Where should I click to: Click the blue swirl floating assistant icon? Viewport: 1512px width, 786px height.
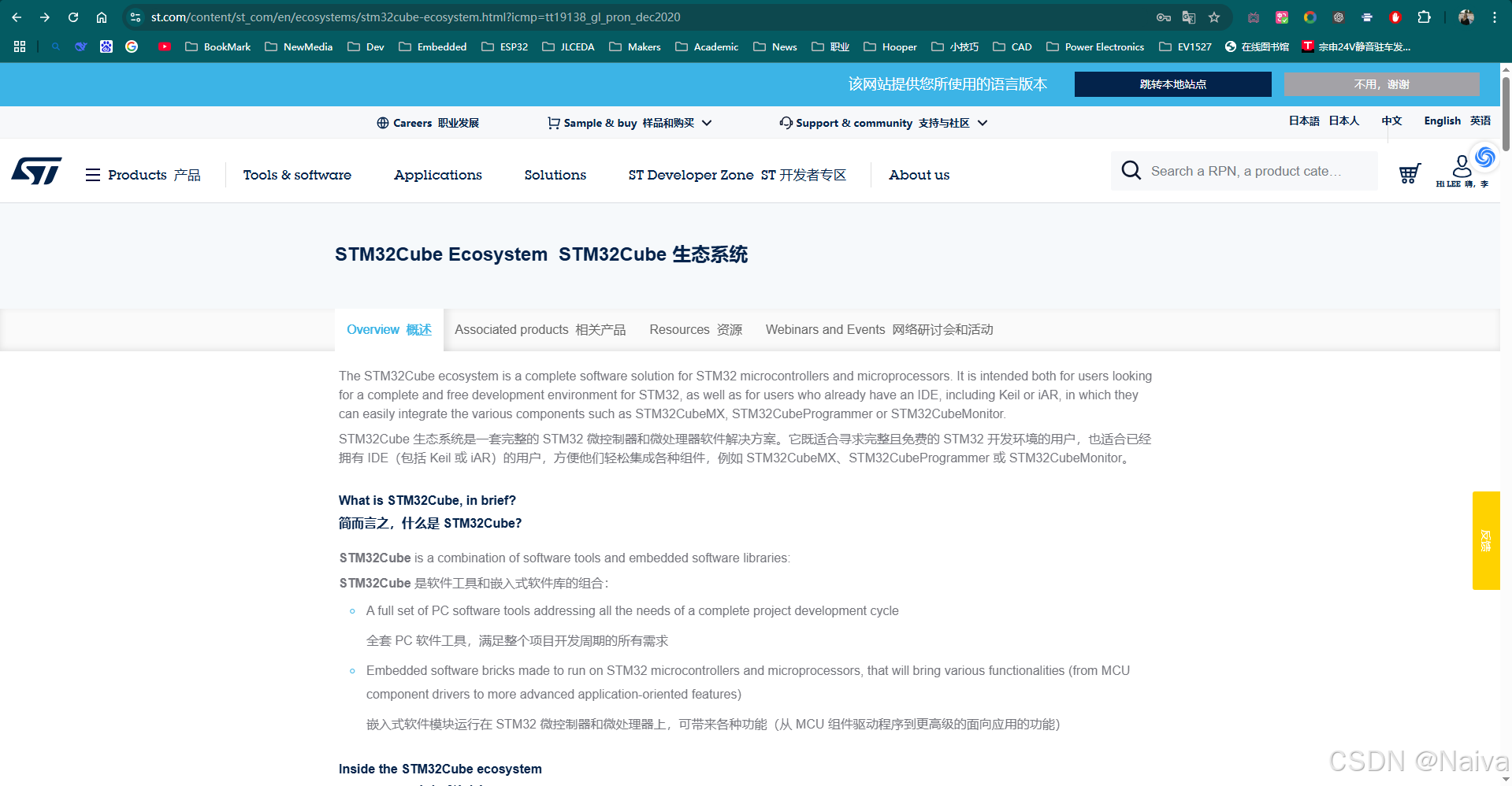coord(1485,157)
